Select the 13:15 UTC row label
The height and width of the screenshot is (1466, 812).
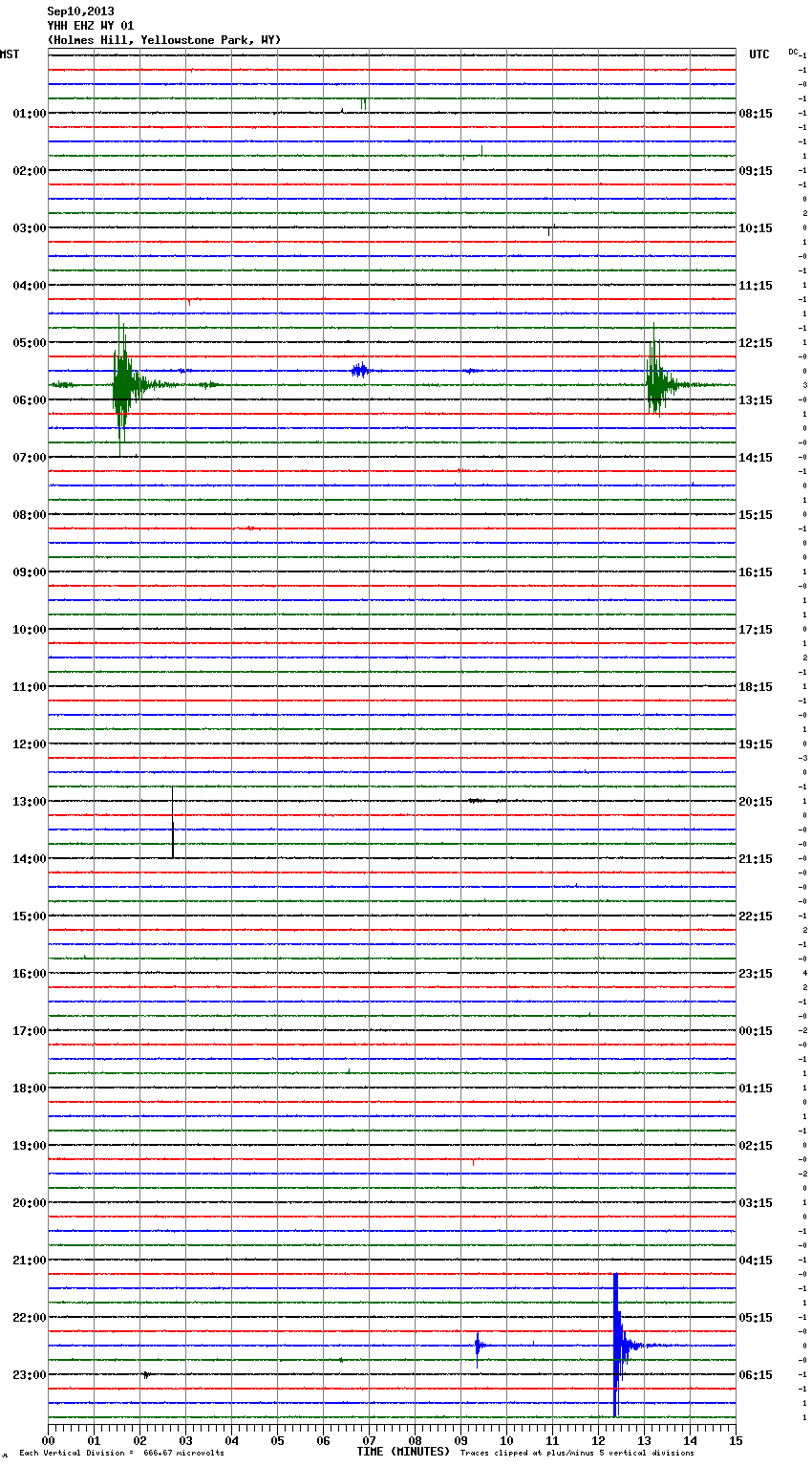[x=756, y=400]
